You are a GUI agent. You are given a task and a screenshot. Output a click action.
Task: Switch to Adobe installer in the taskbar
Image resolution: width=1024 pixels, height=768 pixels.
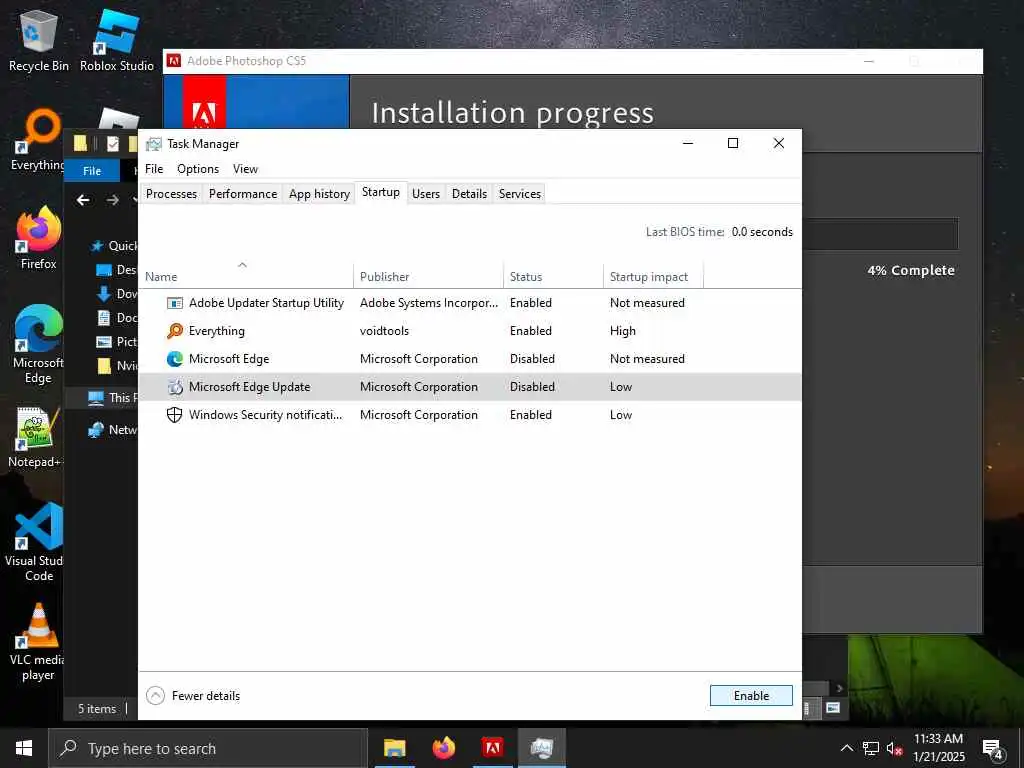click(492, 748)
